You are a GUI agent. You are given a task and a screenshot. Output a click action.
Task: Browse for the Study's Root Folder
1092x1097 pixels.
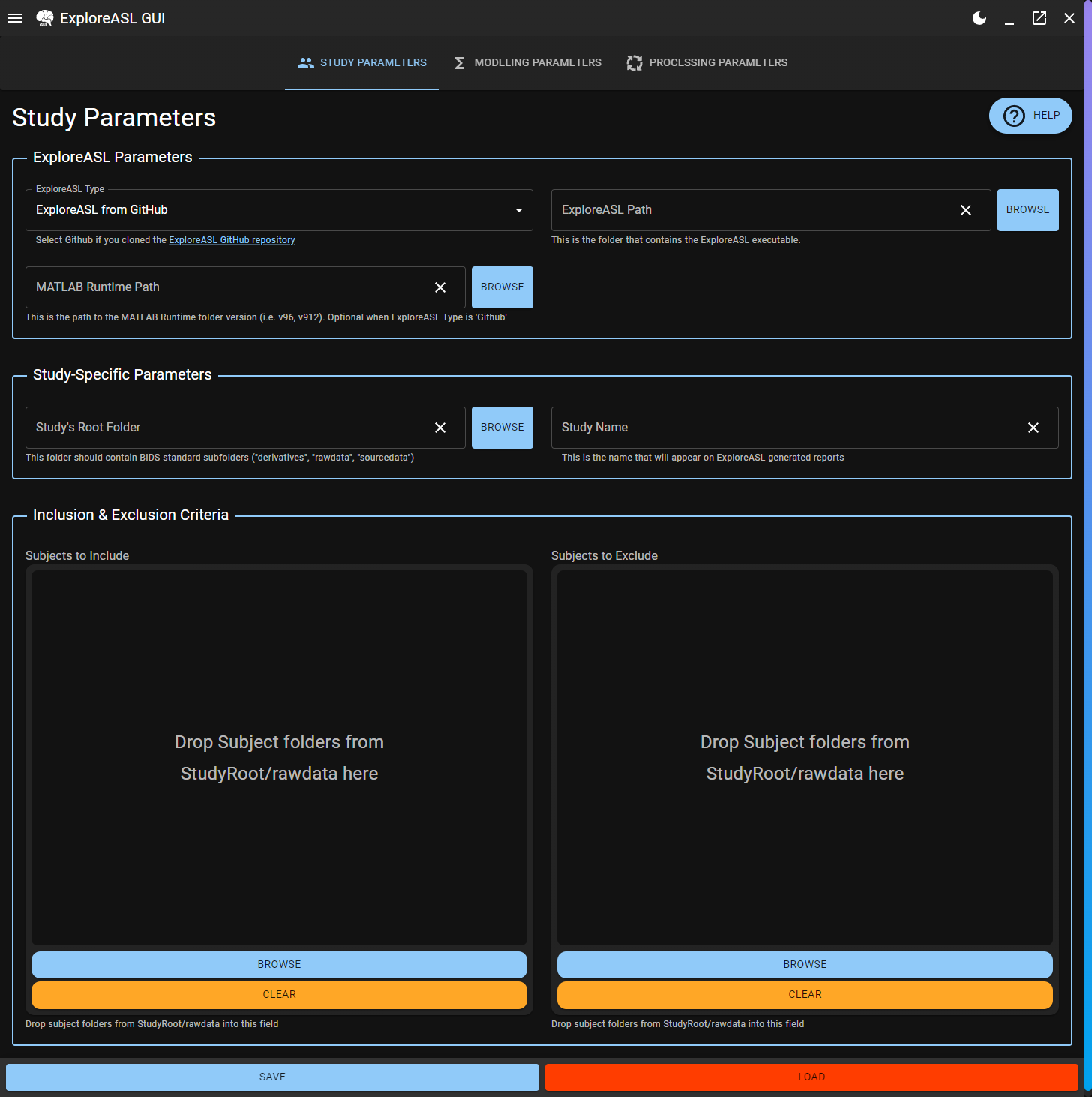502,428
